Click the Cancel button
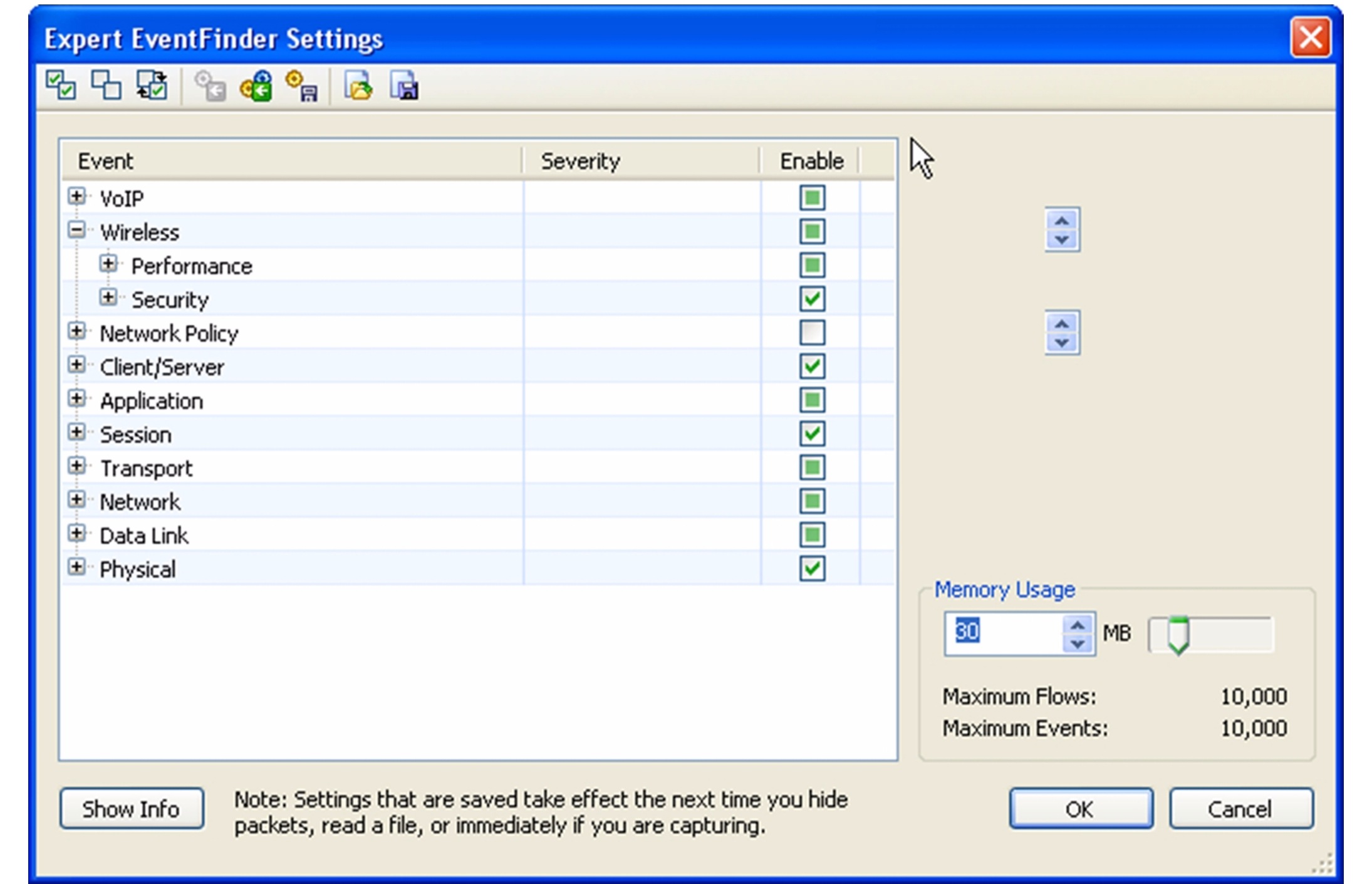 tap(1240, 809)
